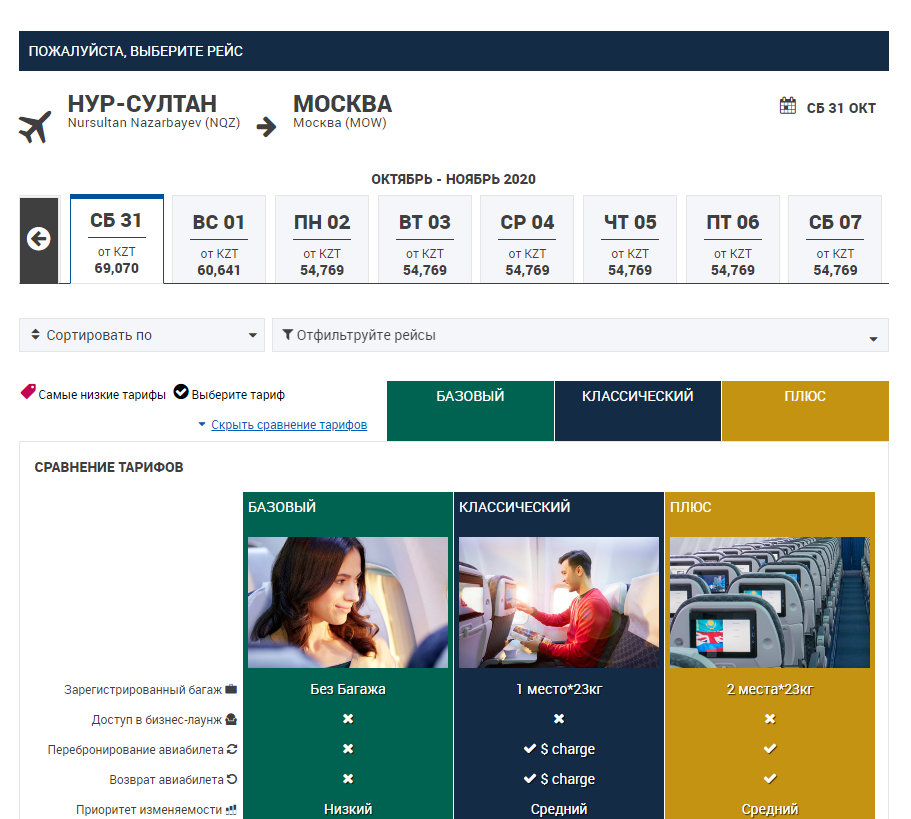911x819 pixels.
Task: Toggle the Выберите тариф checkmark
Action: (181, 393)
